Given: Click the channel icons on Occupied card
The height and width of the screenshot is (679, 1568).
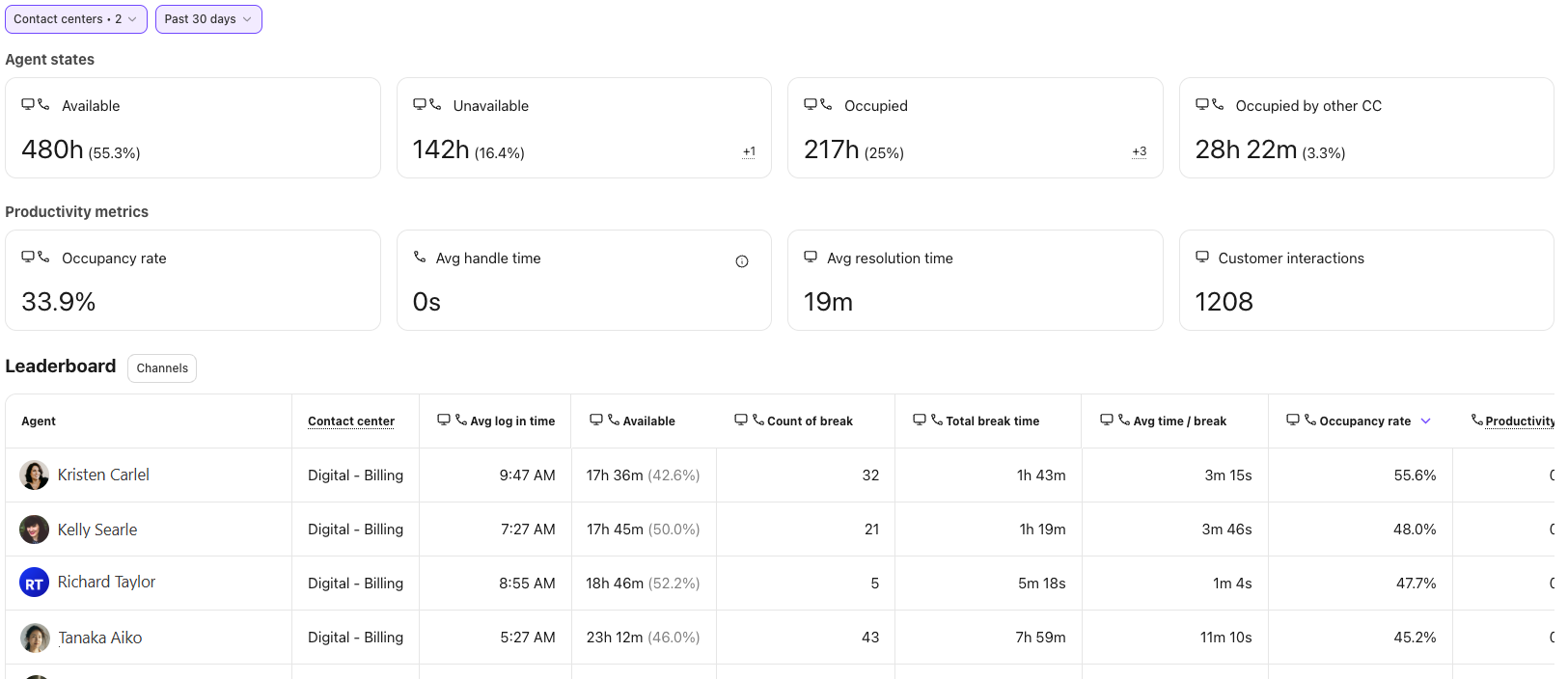Looking at the screenshot, I should (818, 104).
